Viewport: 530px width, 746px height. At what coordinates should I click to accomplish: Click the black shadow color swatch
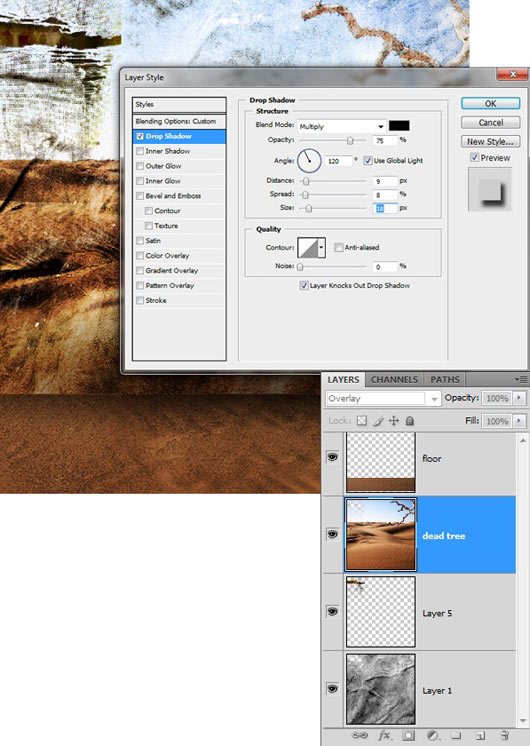[x=399, y=126]
